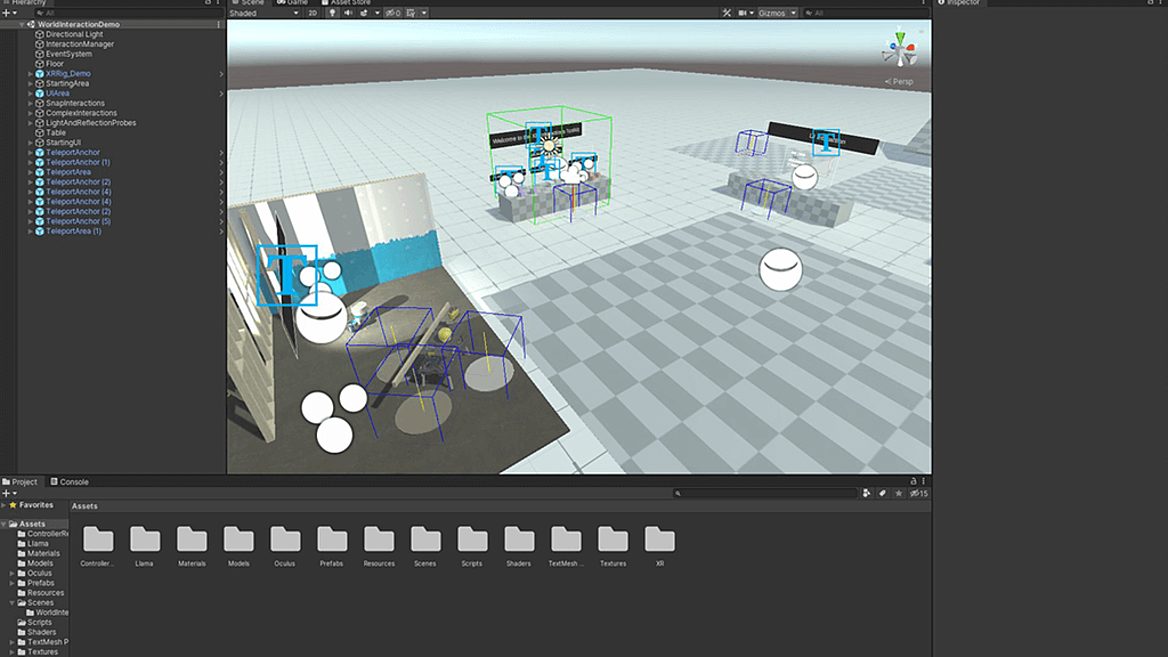Select the Prefabs folder in the Assets grid
The image size is (1168, 657).
332,545
